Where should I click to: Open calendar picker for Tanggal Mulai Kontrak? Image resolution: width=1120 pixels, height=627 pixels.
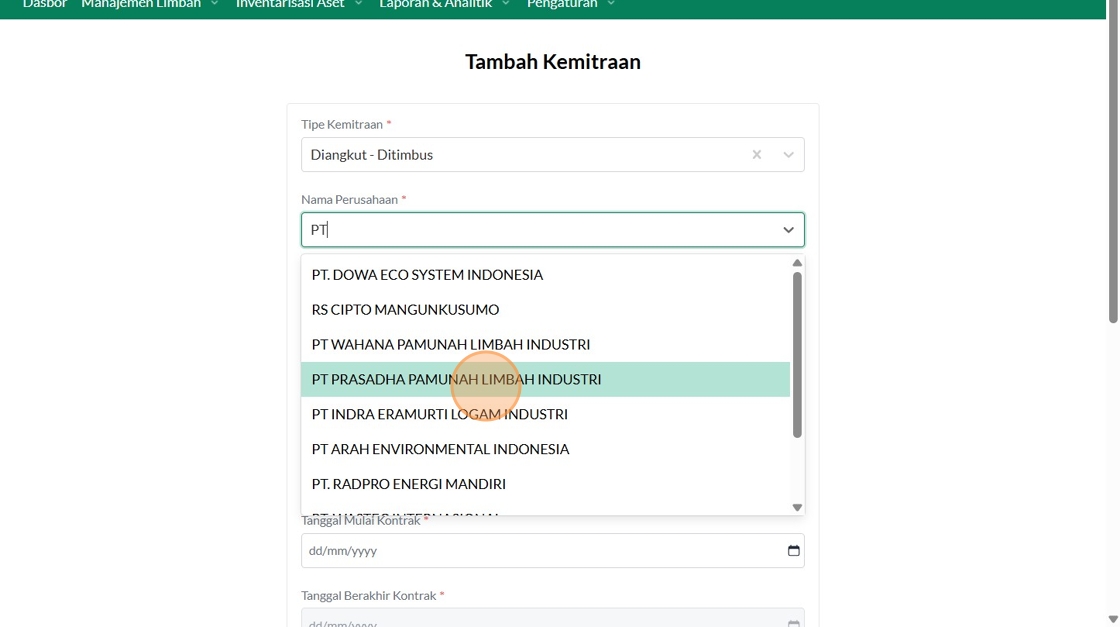click(x=794, y=551)
